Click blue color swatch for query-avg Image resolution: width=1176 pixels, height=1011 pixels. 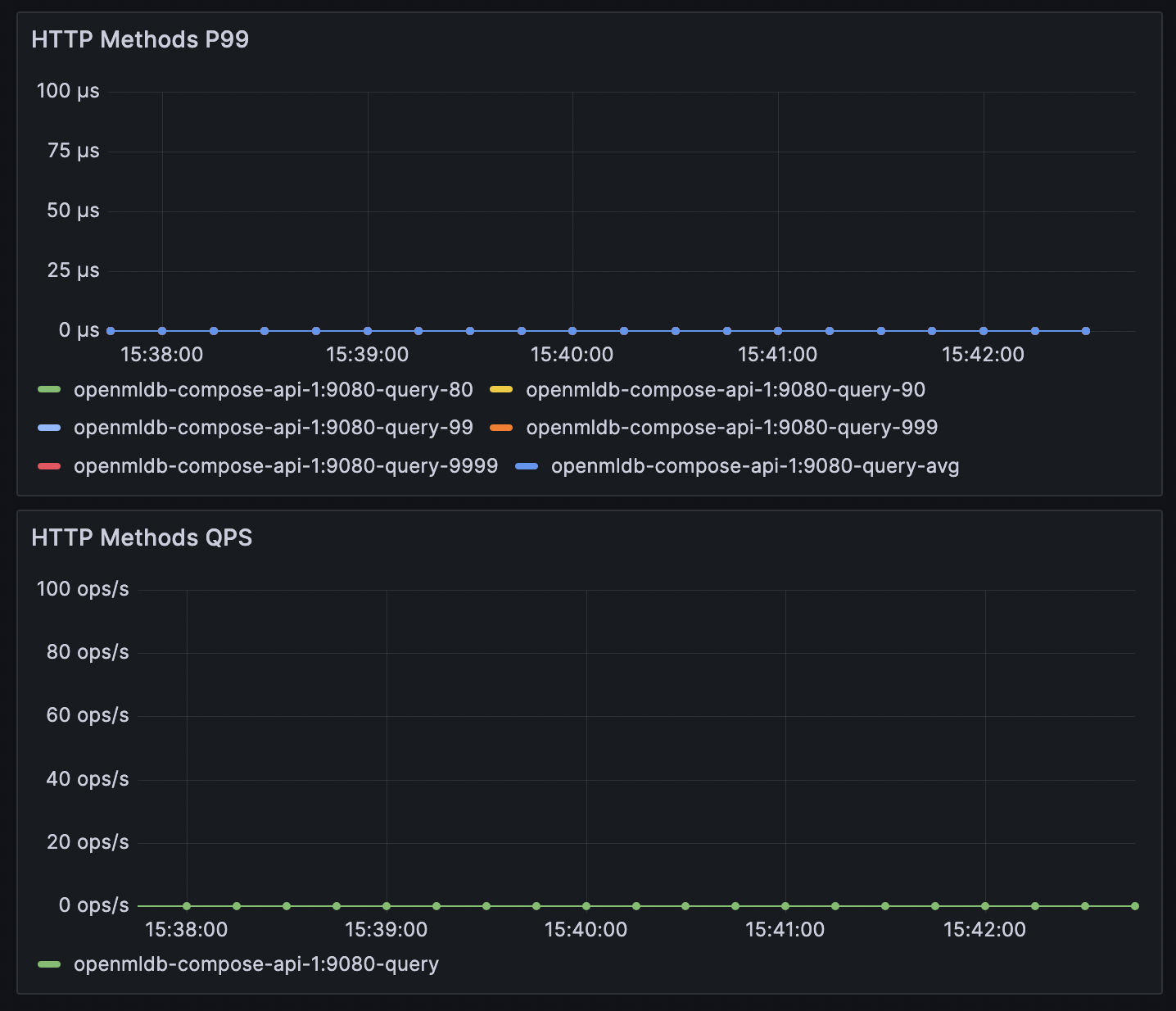[x=527, y=465]
